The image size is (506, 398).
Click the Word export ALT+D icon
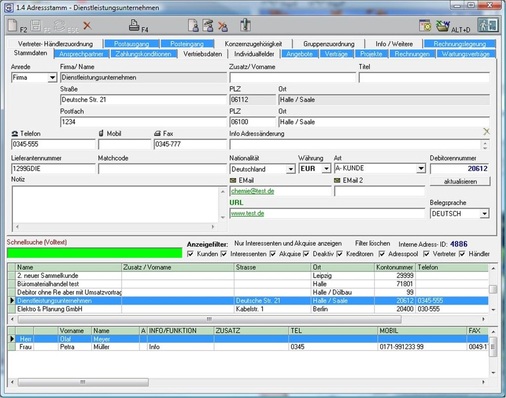443,26
